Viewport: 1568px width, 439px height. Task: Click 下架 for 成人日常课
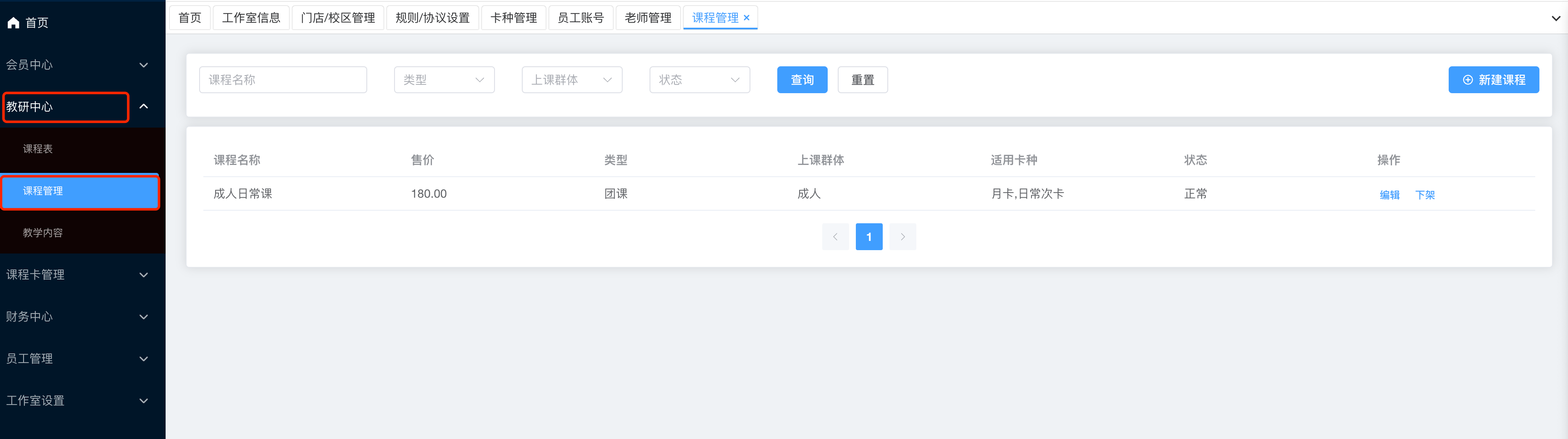pyautogui.click(x=1425, y=195)
